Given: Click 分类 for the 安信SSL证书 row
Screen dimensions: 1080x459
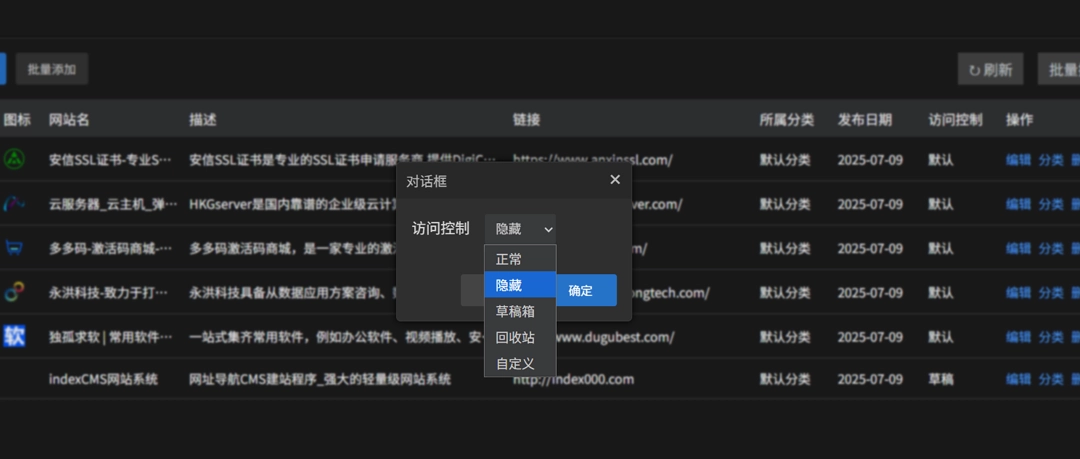Looking at the screenshot, I should tap(1050, 160).
